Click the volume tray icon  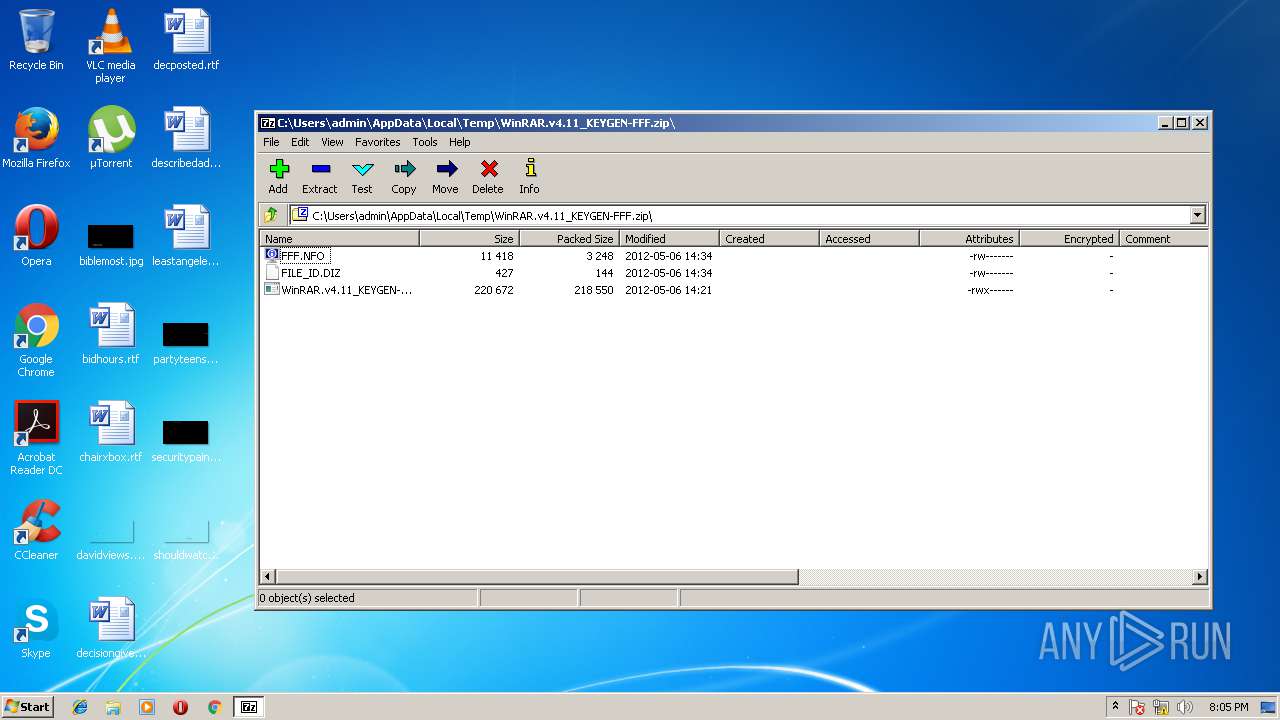(x=1185, y=707)
